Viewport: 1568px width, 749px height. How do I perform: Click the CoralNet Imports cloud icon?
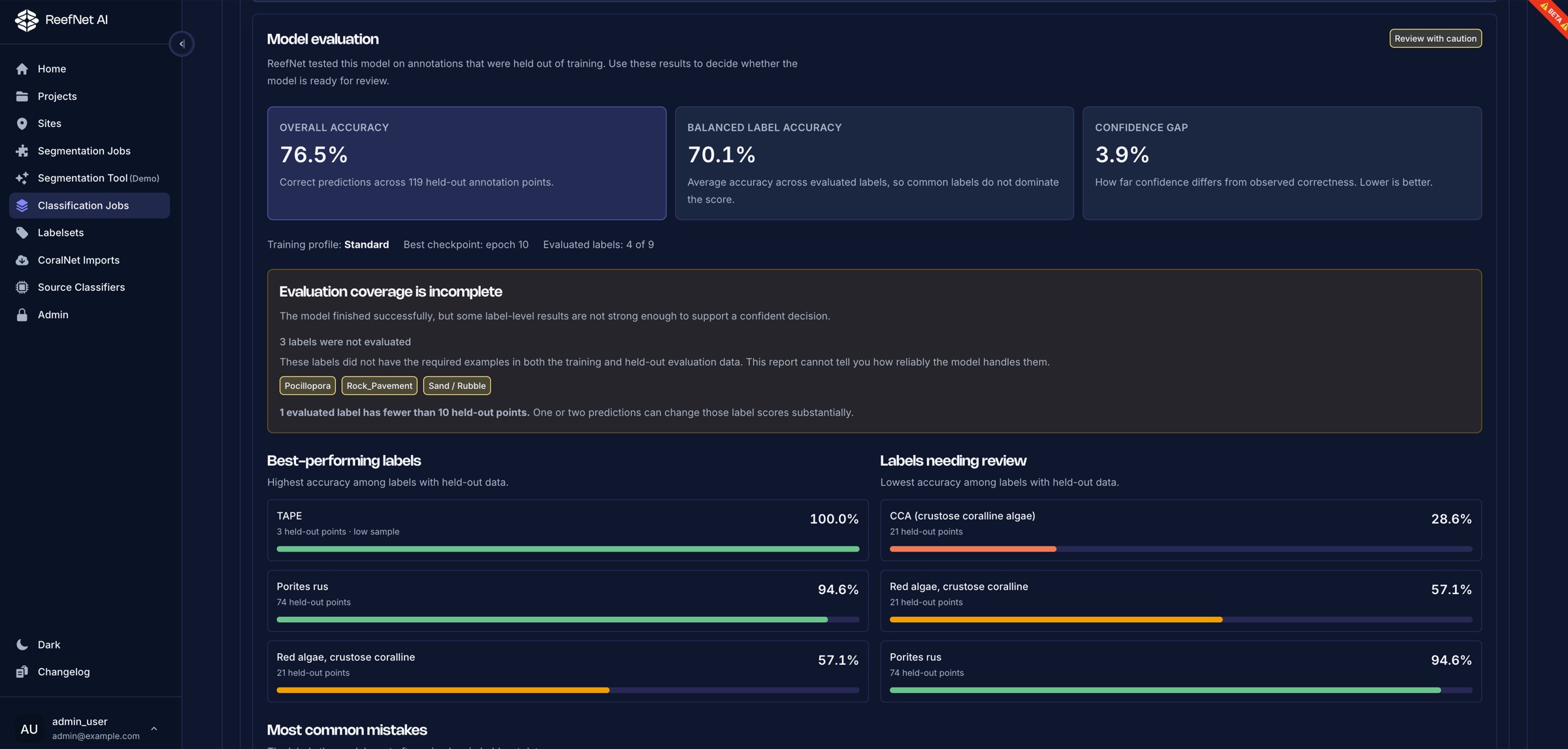tap(22, 260)
